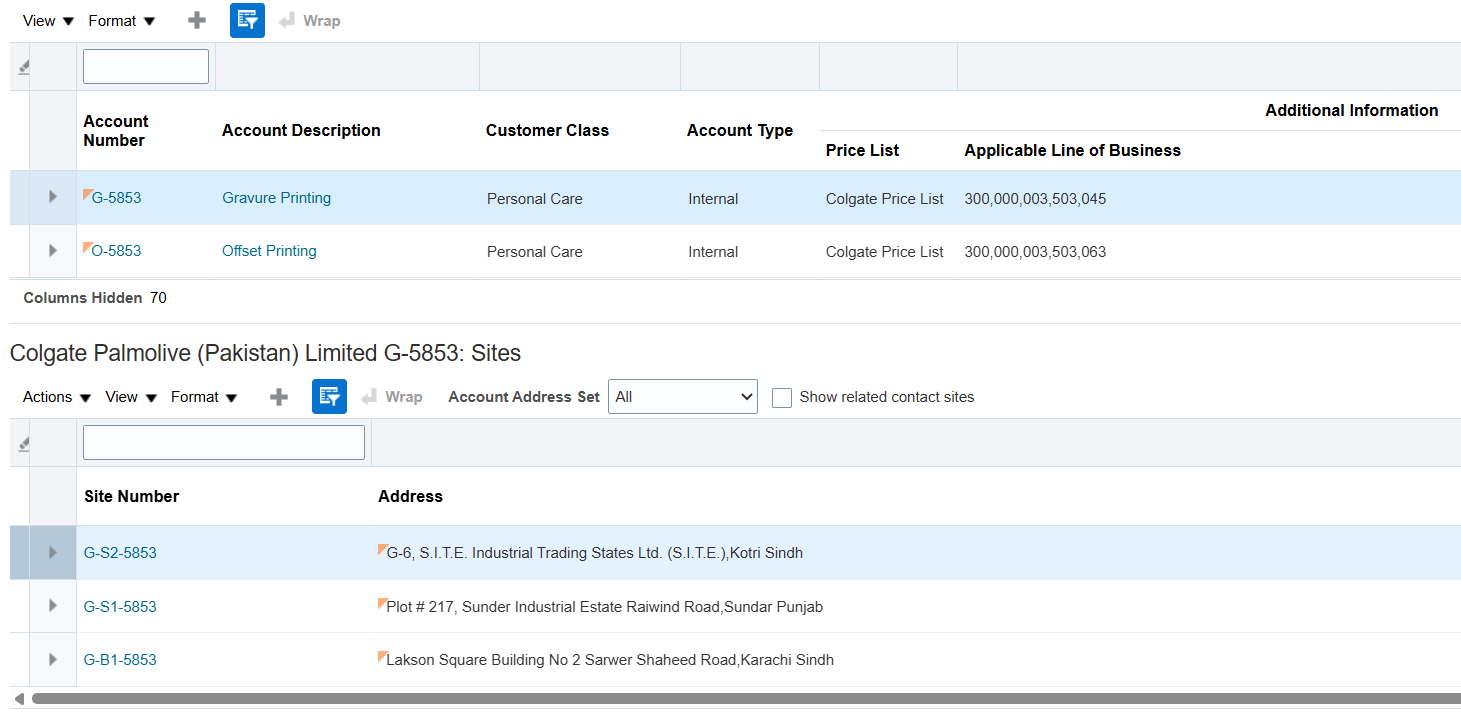
Task: Toggle Query By Example icon in accounts toolbar
Action: 247,20
